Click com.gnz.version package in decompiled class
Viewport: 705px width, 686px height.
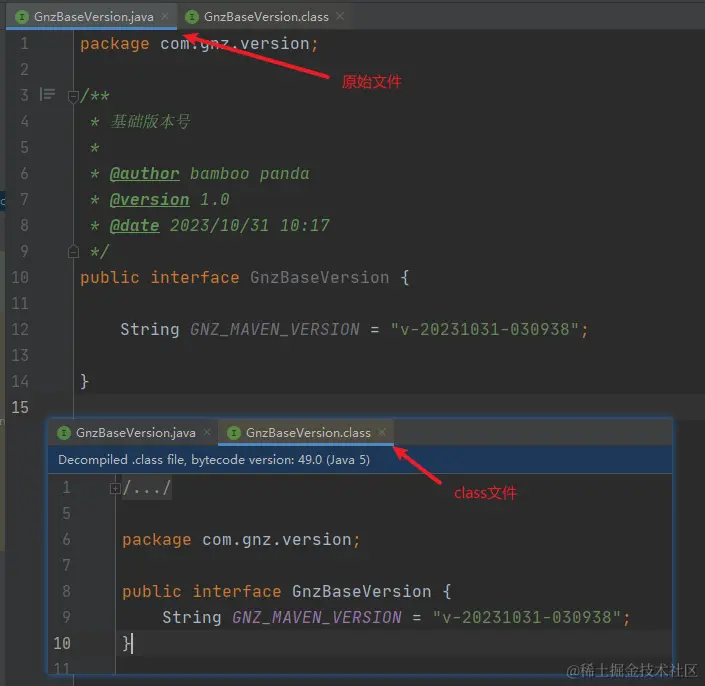coord(277,539)
